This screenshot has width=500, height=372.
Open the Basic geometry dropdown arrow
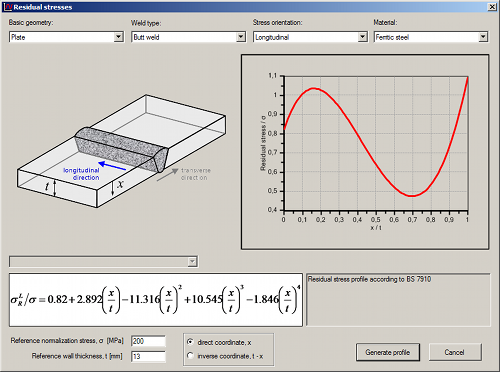(118, 37)
